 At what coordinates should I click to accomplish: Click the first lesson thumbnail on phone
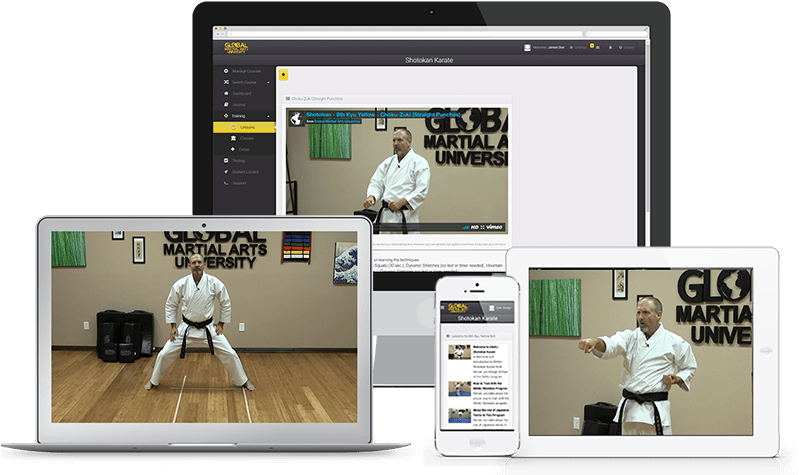(x=459, y=352)
